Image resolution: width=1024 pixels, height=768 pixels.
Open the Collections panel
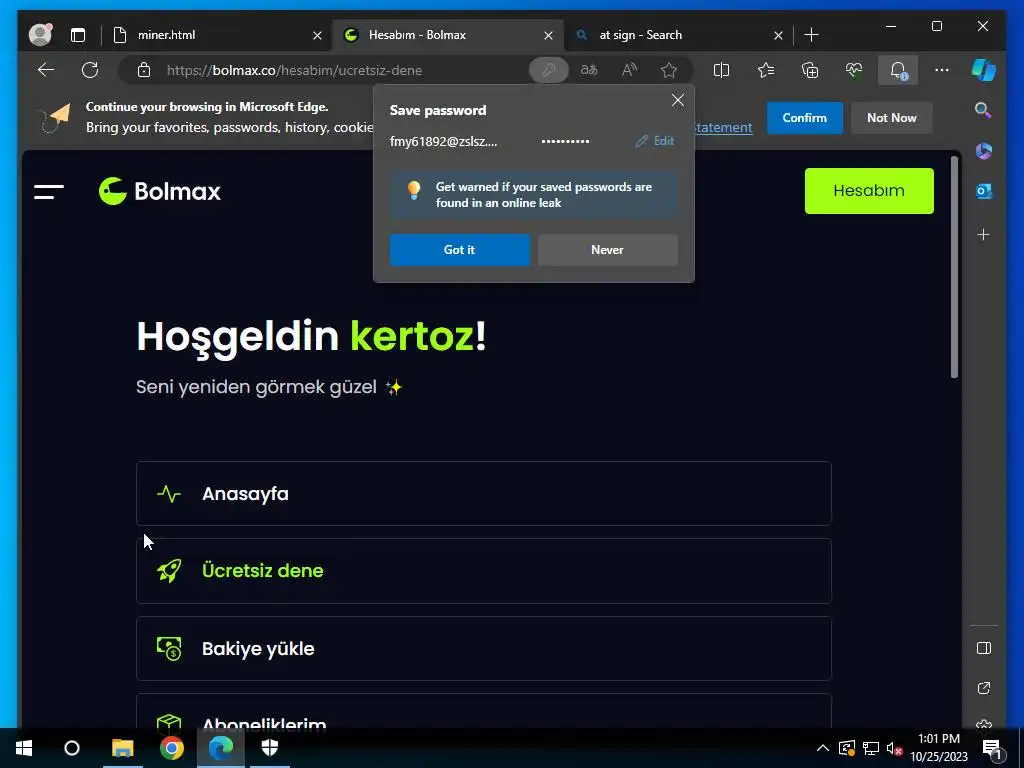(810, 70)
